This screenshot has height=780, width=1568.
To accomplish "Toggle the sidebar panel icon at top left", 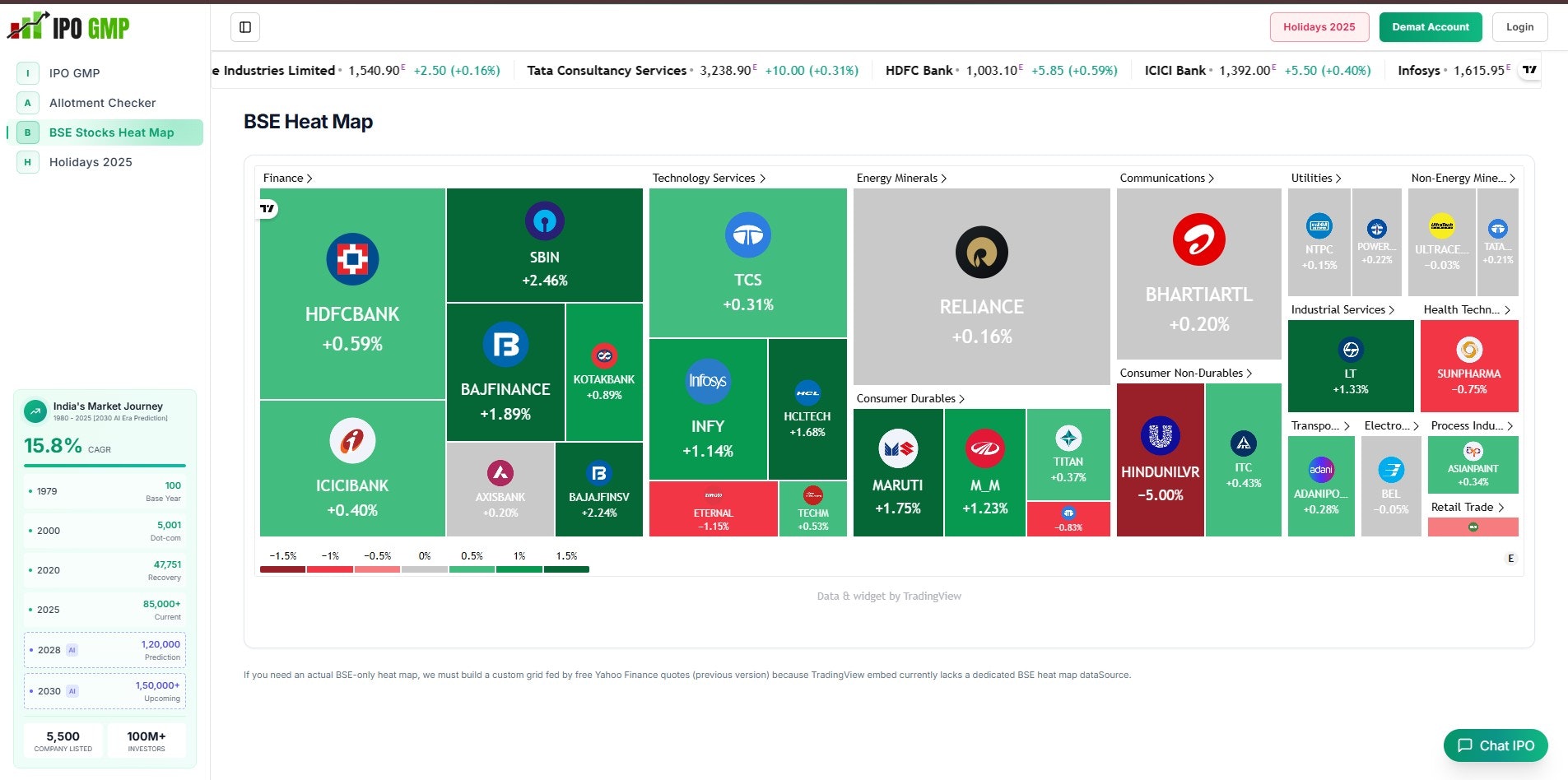I will pos(244,26).
